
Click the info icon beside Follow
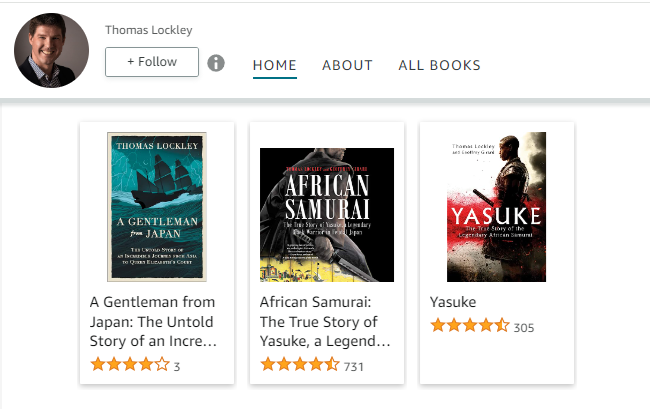216,63
